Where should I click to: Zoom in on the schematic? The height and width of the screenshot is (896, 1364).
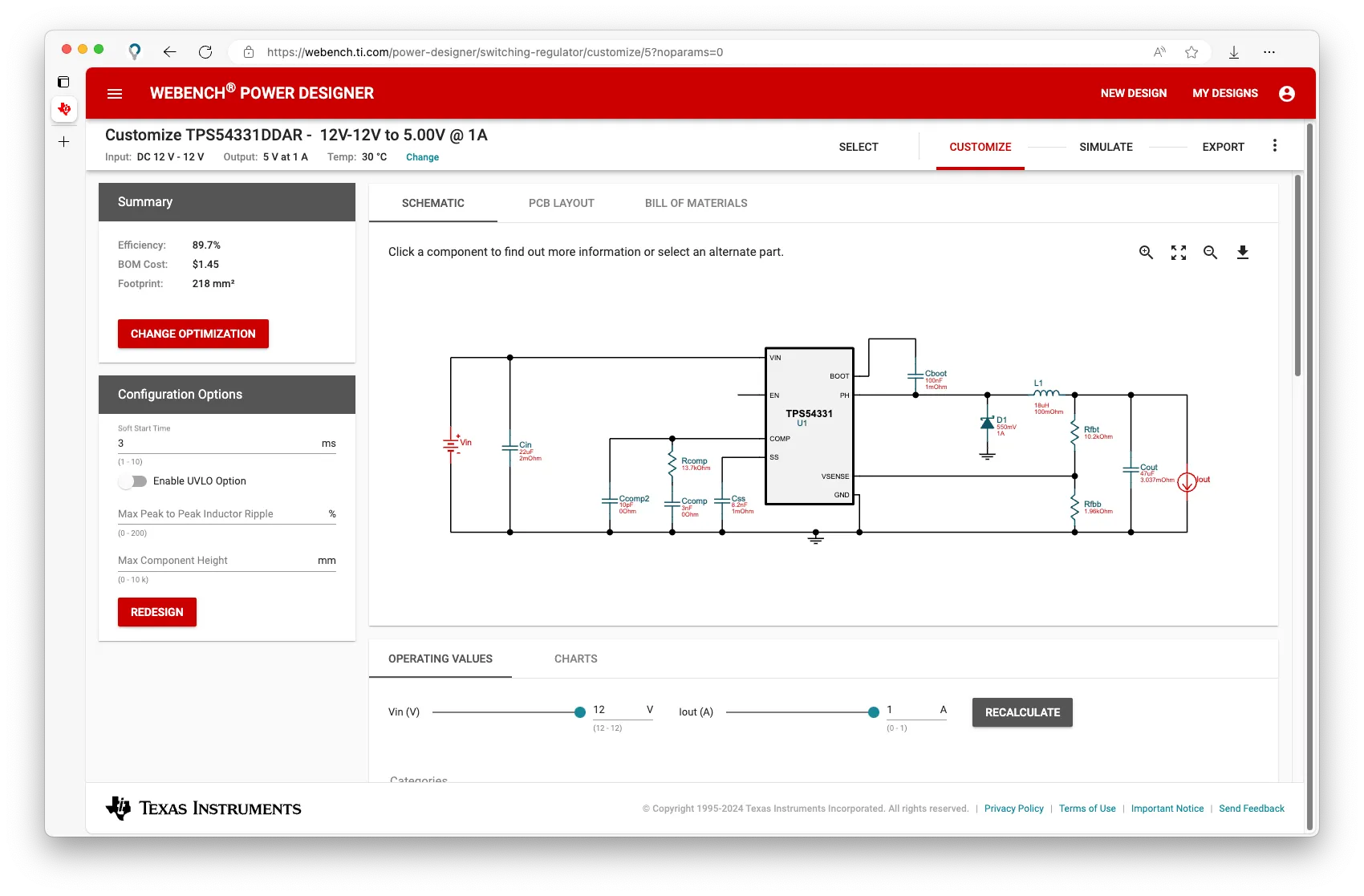click(1147, 253)
